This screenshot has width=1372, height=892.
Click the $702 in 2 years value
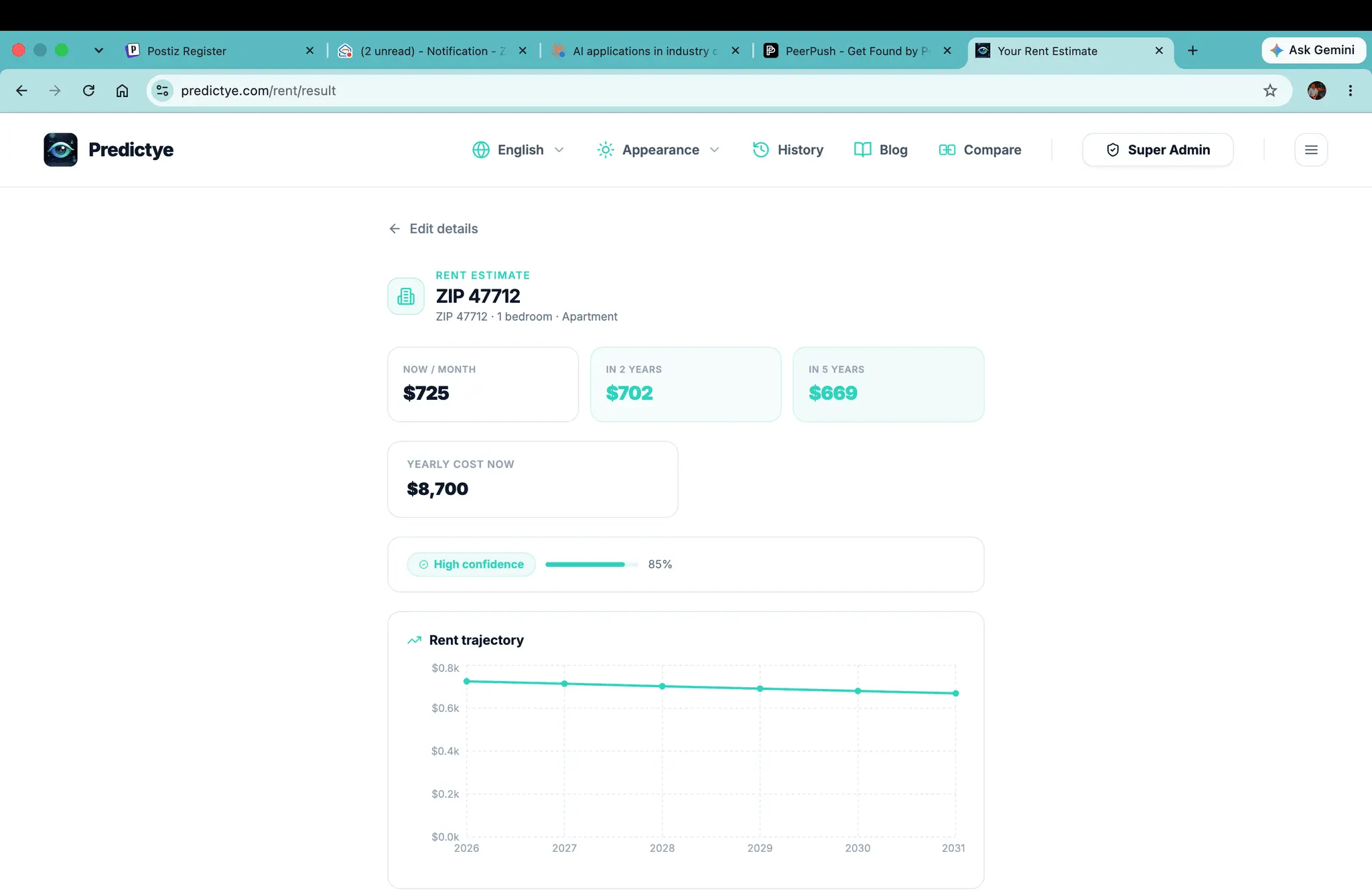[x=629, y=393]
